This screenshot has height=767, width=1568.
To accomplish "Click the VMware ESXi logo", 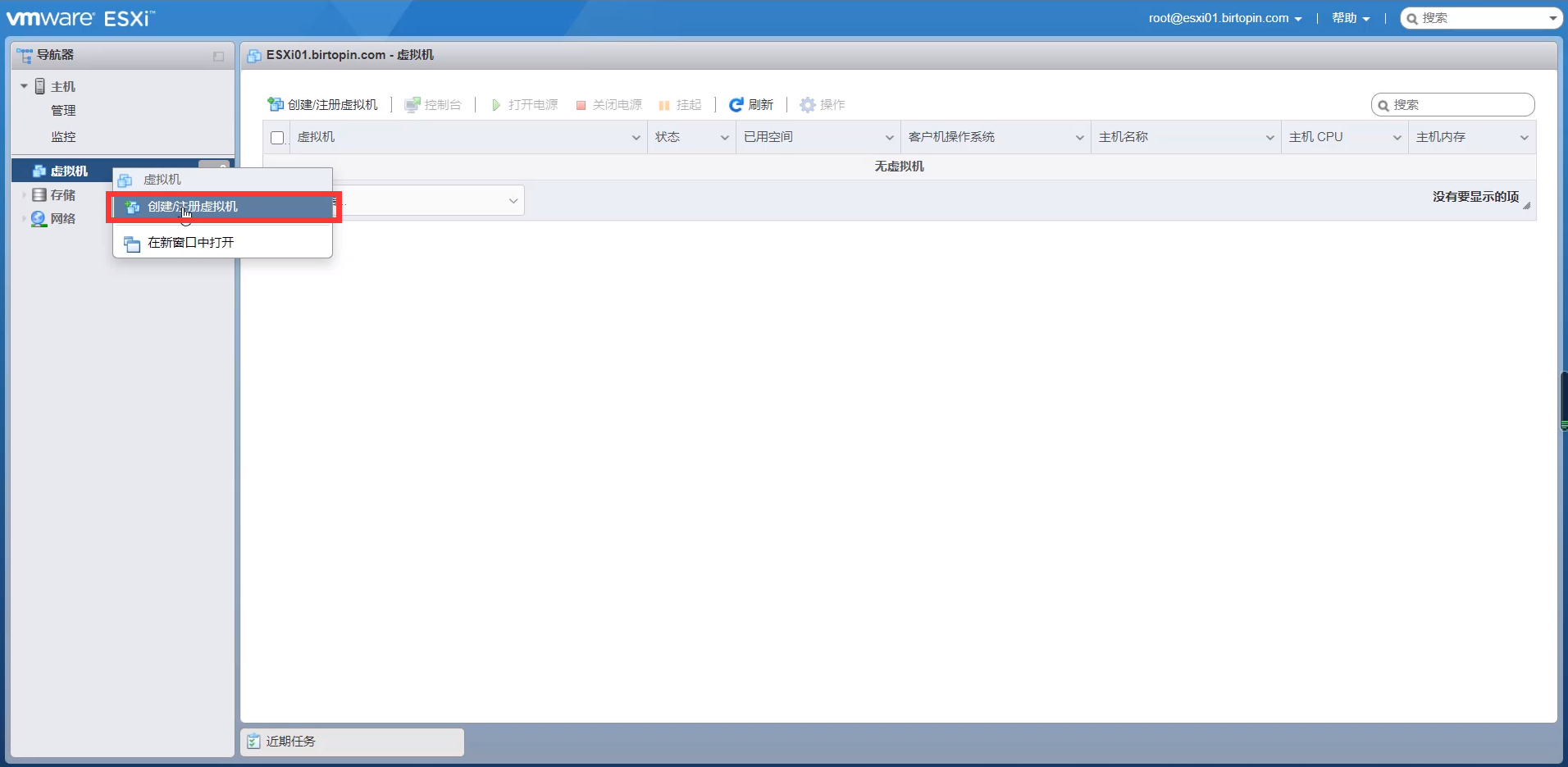I will click(80, 17).
